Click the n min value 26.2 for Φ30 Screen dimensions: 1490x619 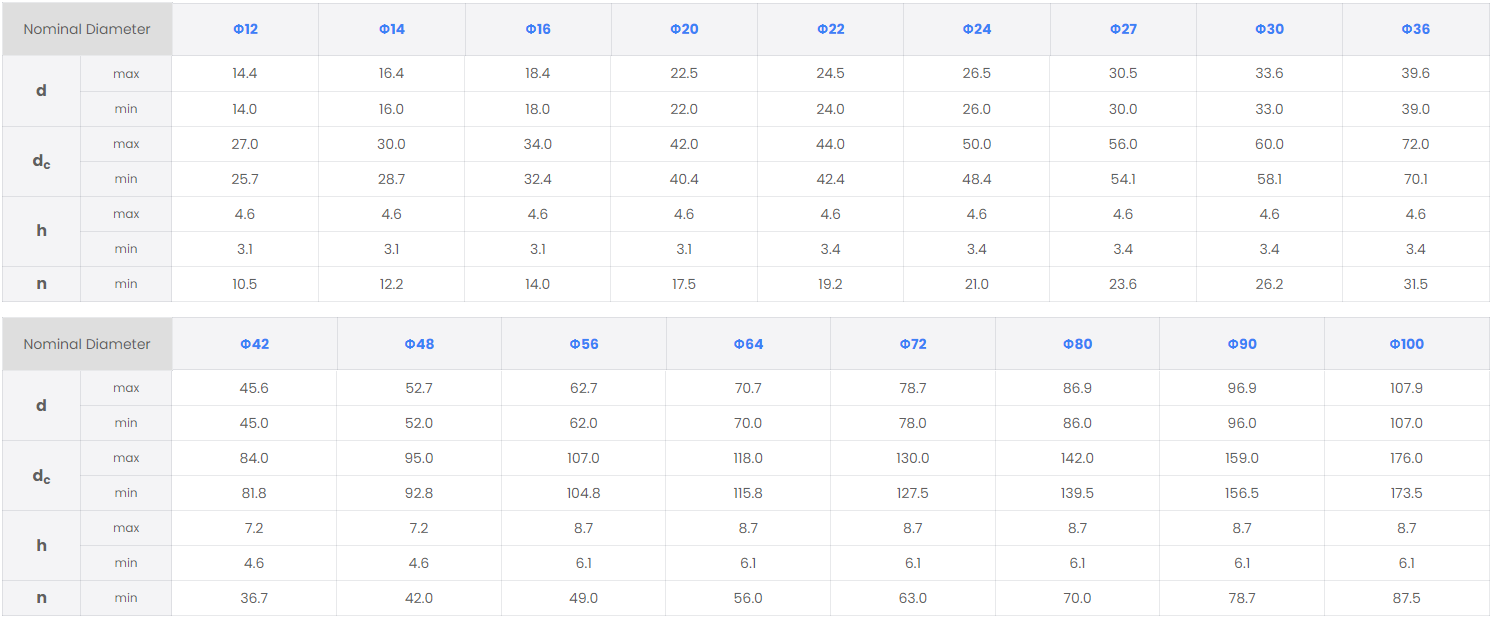(x=1269, y=284)
